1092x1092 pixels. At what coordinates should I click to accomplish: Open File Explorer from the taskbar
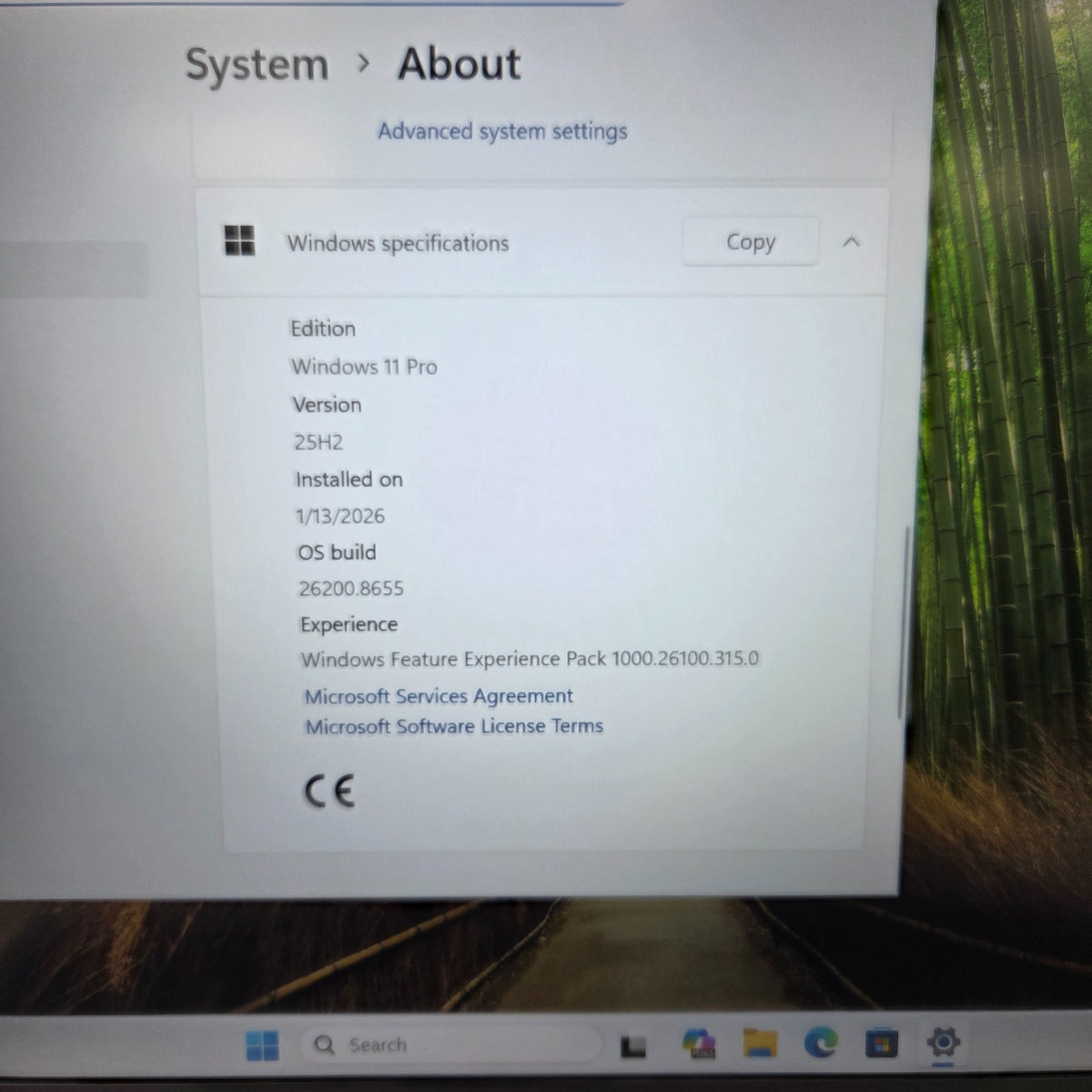click(x=760, y=1043)
